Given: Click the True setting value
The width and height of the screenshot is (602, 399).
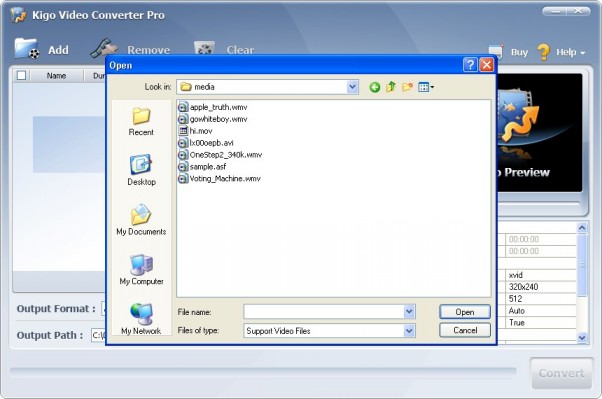Looking at the screenshot, I should (x=517, y=323).
